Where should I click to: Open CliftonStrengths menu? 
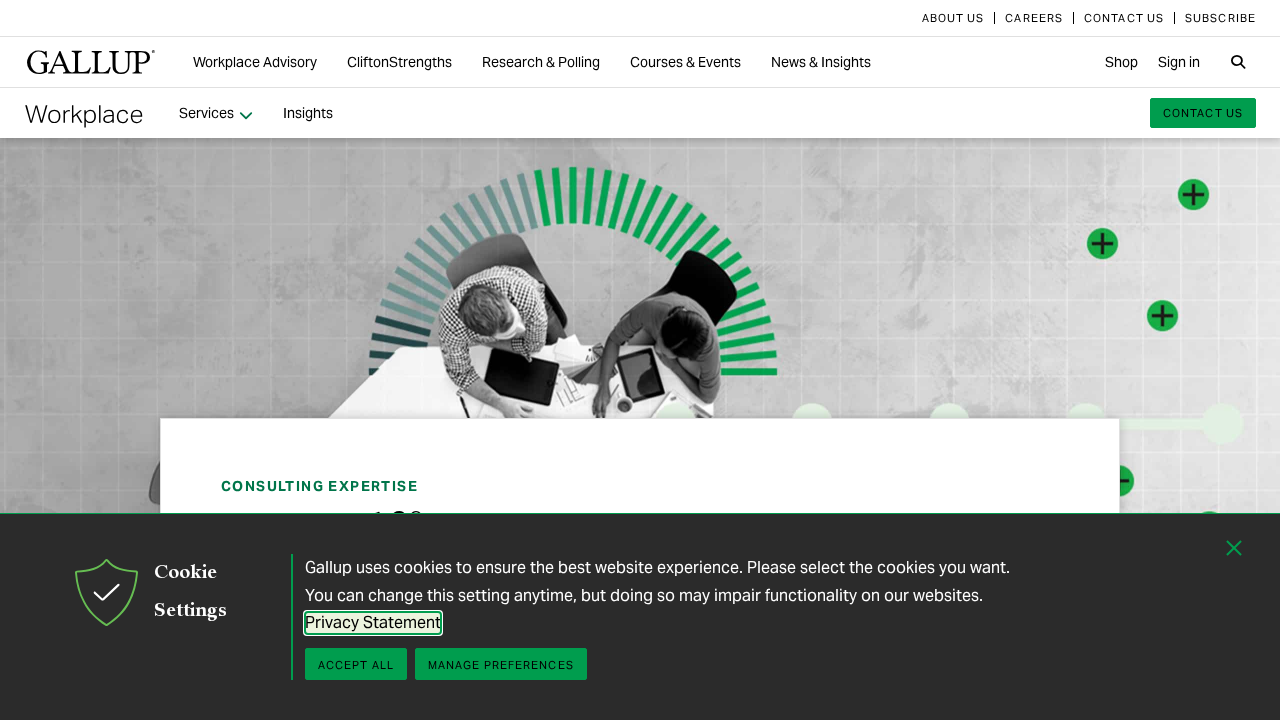pos(399,62)
